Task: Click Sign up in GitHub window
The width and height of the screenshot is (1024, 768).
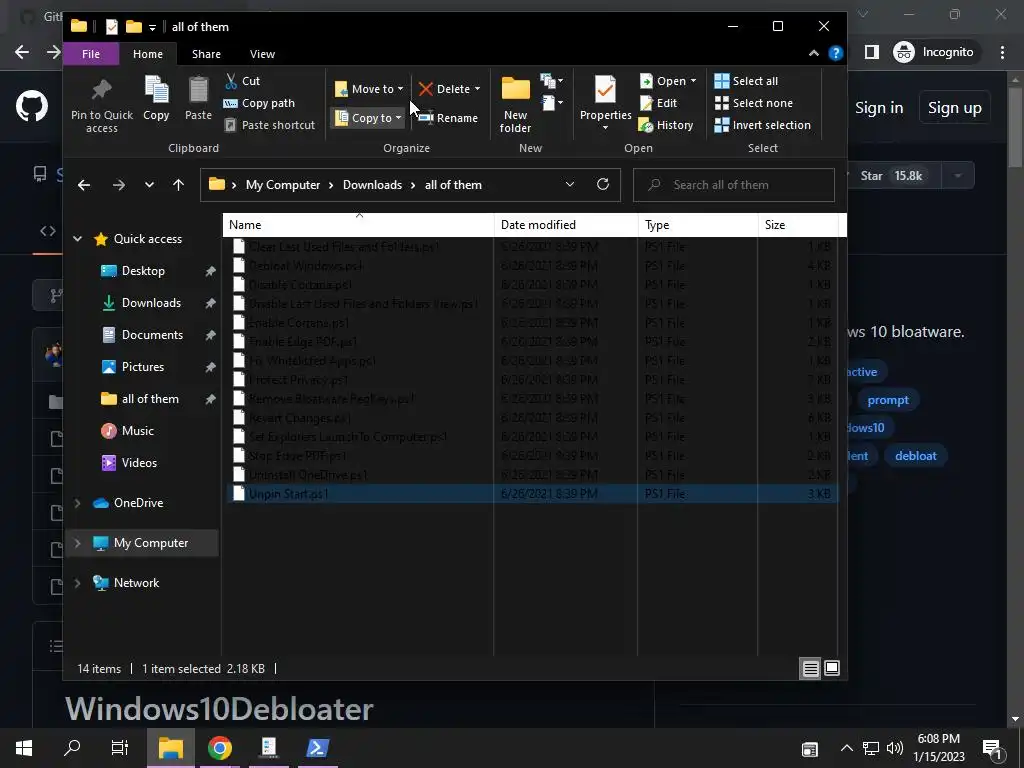Action: click(954, 108)
